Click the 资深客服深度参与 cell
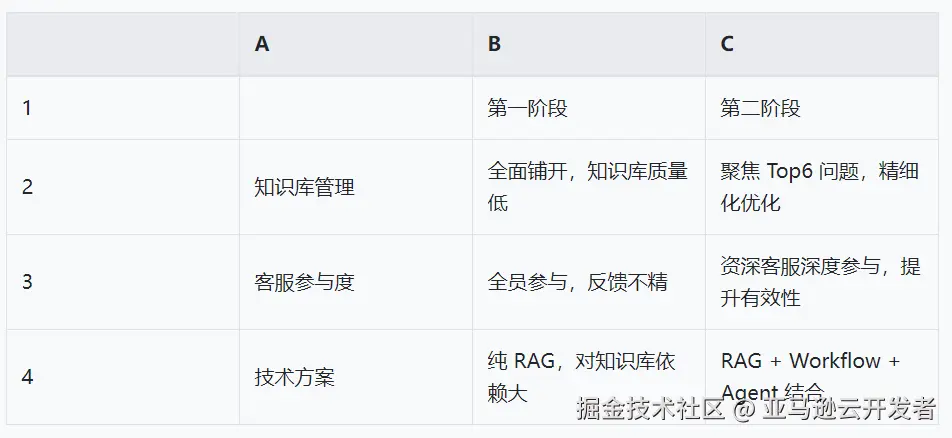 tap(822, 282)
